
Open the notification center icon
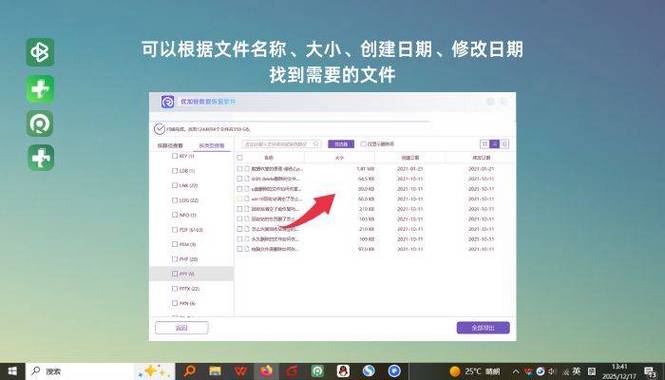coord(651,372)
